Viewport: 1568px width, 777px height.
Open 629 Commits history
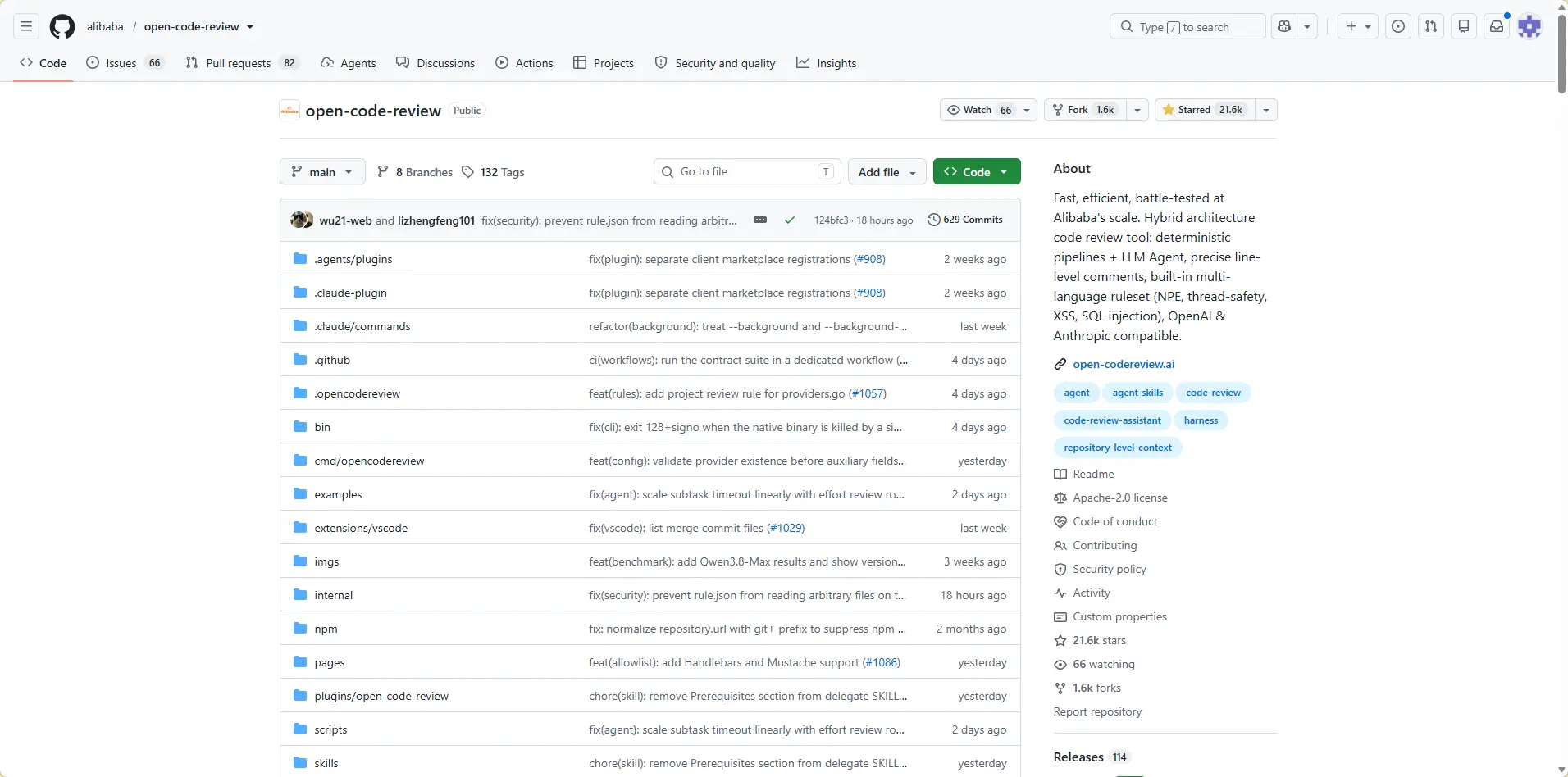click(964, 220)
